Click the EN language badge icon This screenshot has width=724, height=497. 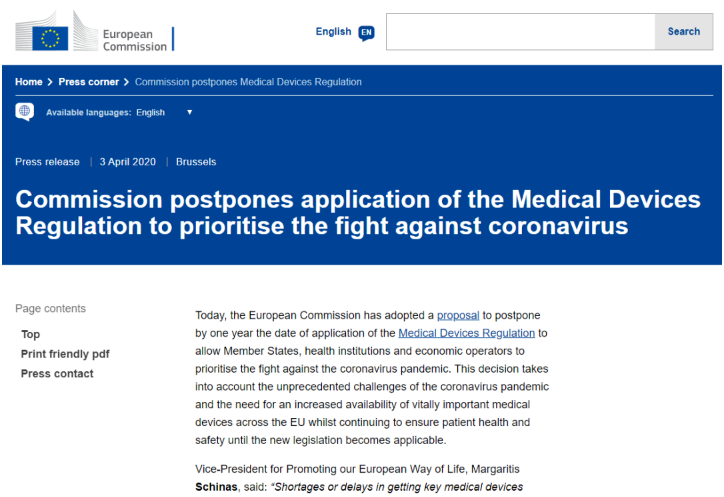pyautogui.click(x=366, y=32)
